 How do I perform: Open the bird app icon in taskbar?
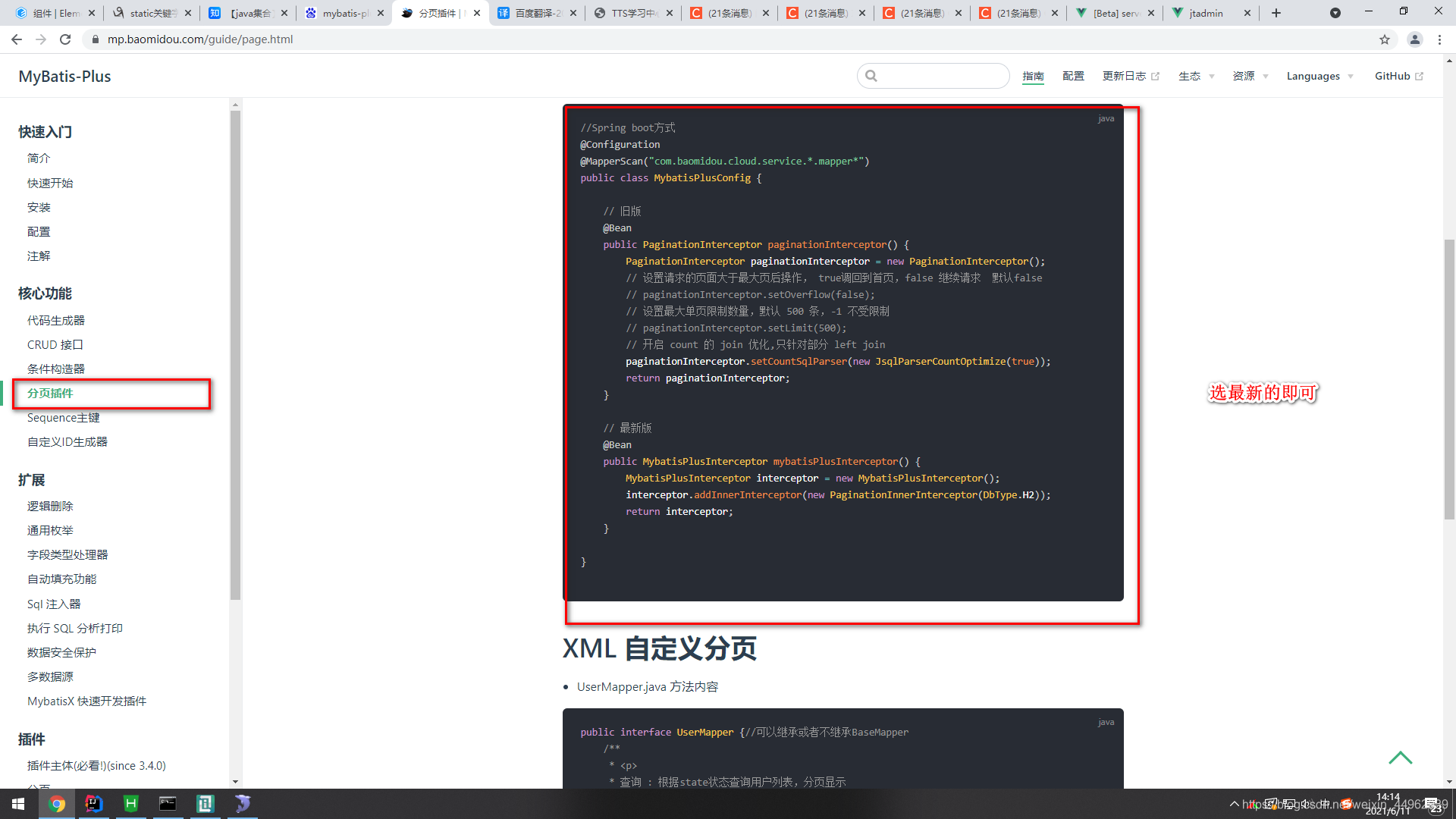242,804
